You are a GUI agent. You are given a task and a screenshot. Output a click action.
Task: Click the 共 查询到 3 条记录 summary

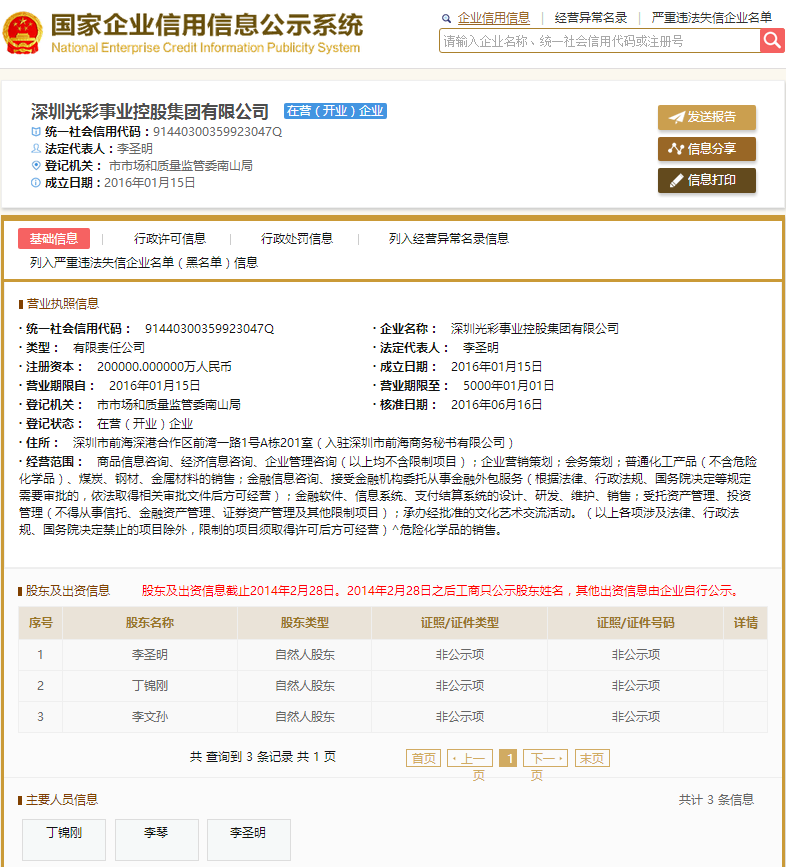[x=263, y=756]
